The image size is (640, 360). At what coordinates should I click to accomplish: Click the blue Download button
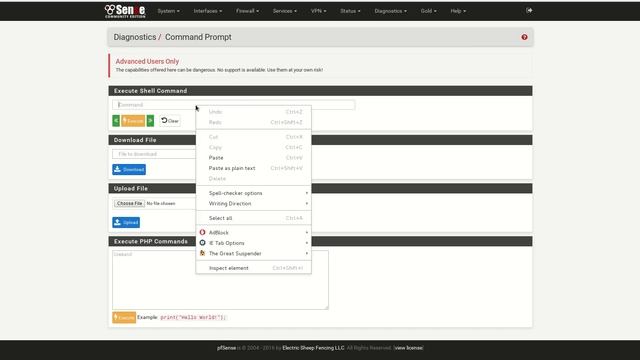(129, 169)
